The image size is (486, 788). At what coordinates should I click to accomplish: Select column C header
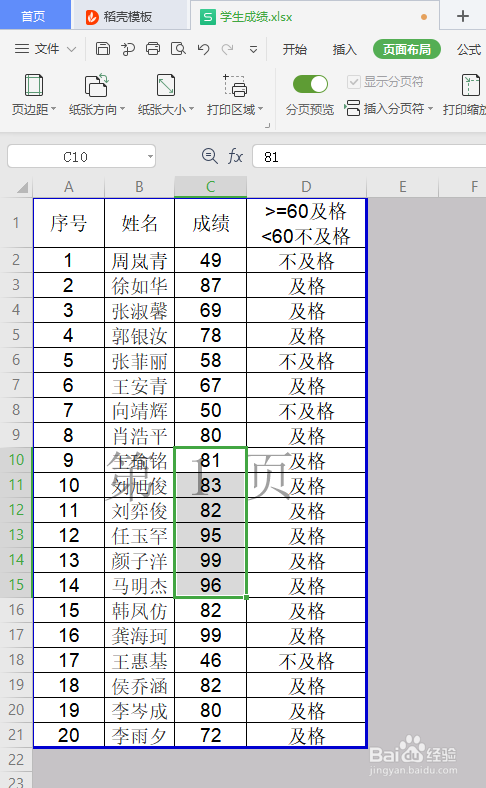[x=211, y=187]
